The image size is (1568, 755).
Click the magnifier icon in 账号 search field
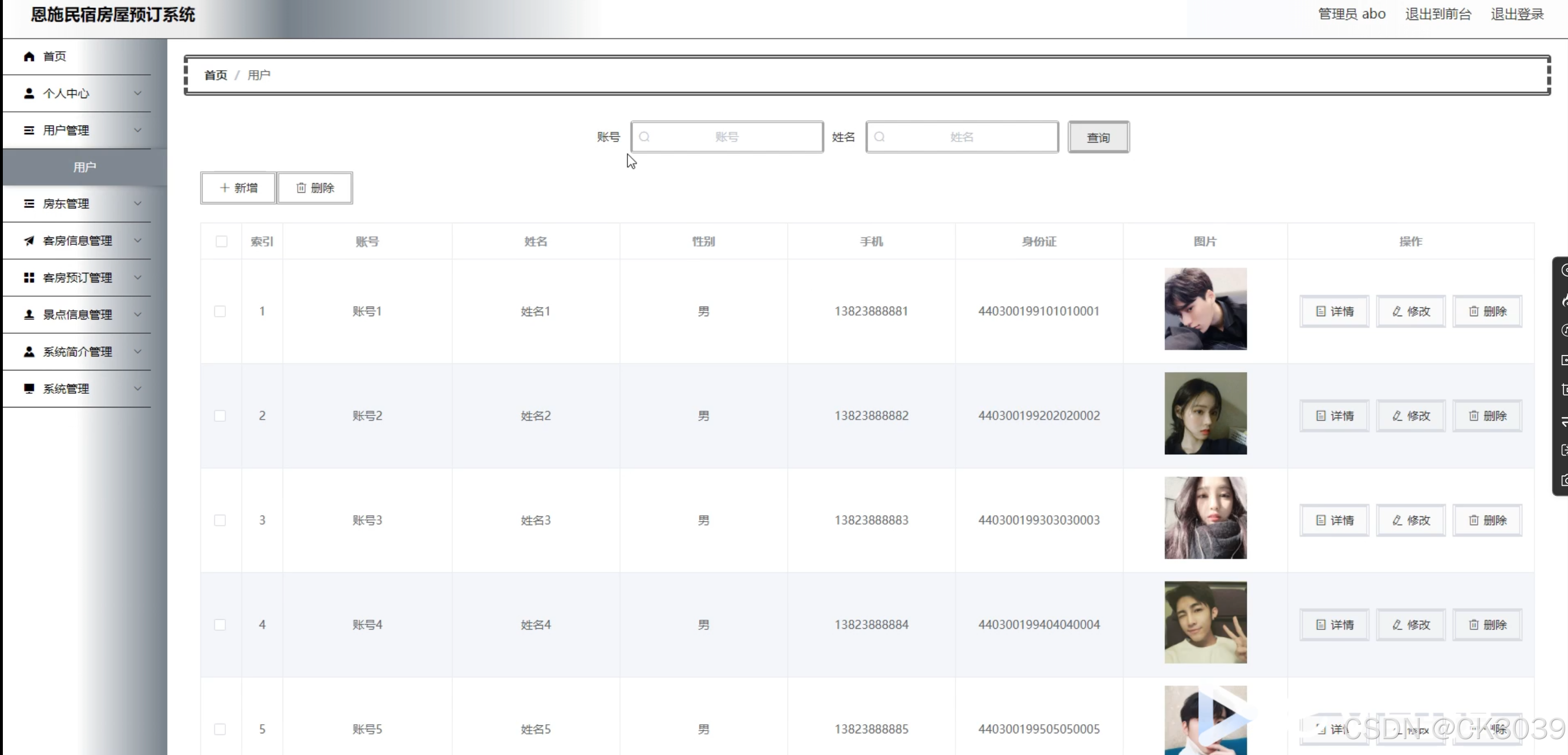(x=644, y=137)
